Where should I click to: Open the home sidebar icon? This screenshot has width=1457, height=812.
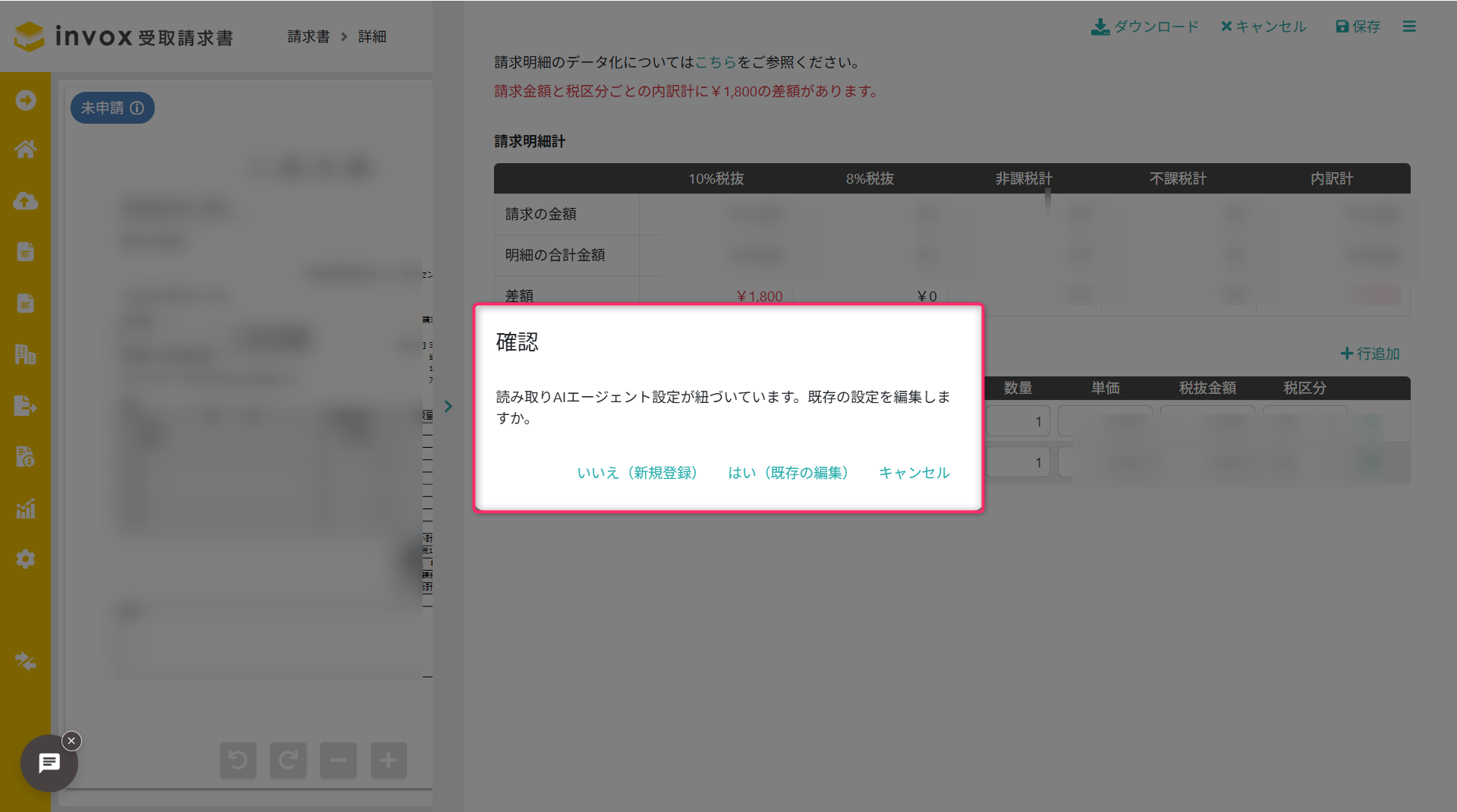(26, 149)
